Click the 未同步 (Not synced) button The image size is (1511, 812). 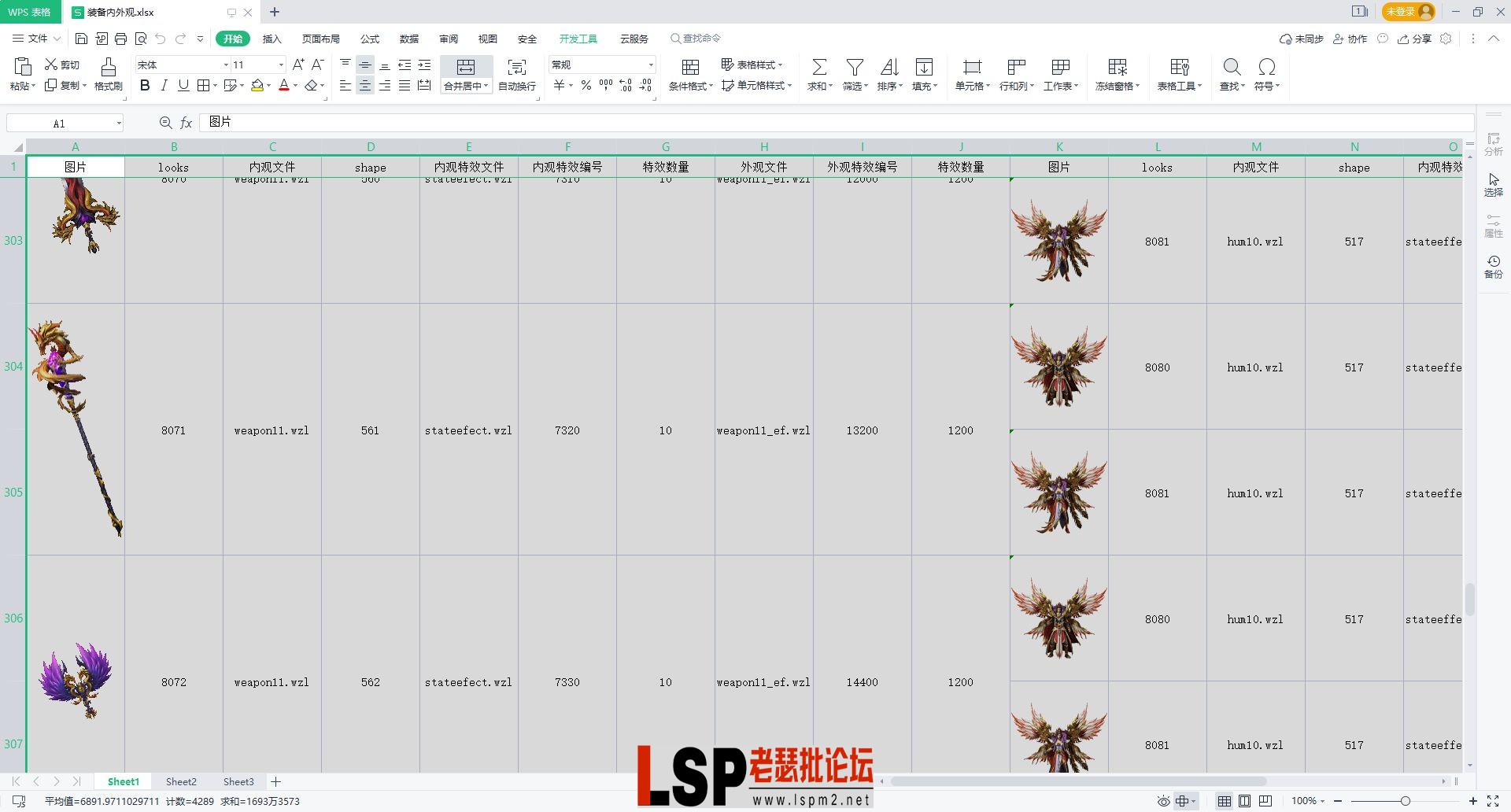[1302, 39]
